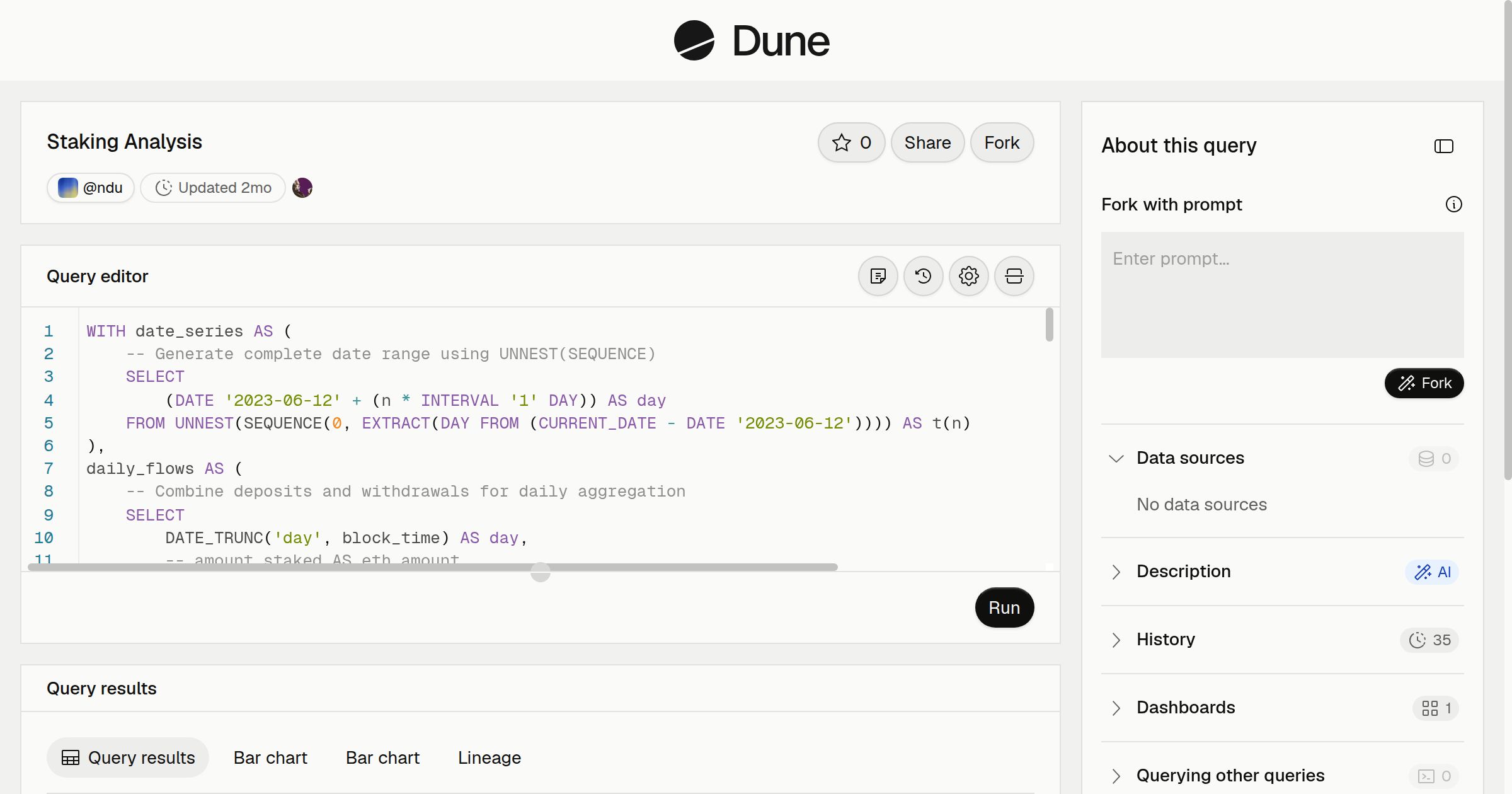Generate description with the AI badge
The height and width of the screenshot is (794, 1512).
[1432, 572]
